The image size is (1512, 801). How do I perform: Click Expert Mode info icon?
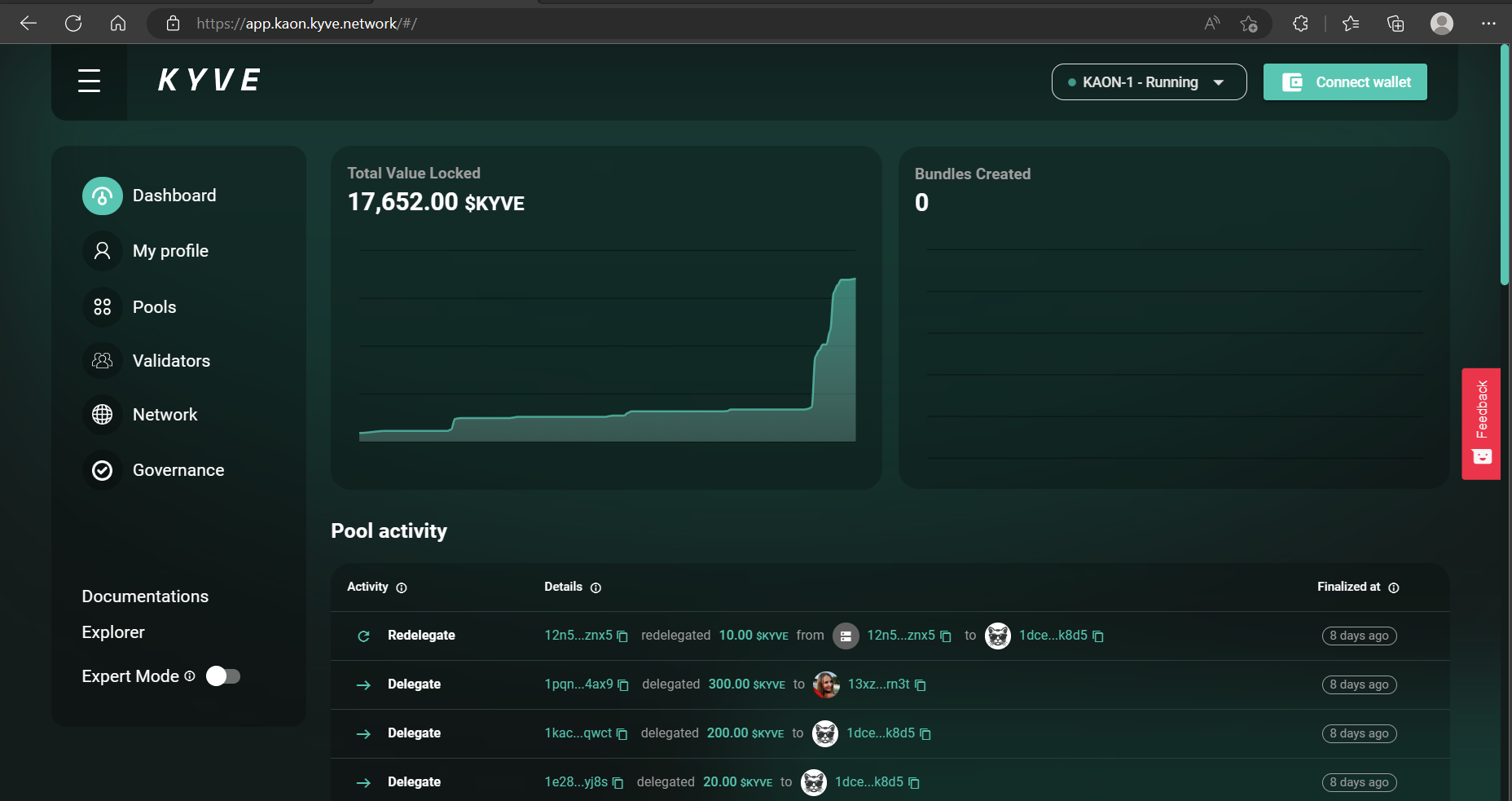point(190,676)
